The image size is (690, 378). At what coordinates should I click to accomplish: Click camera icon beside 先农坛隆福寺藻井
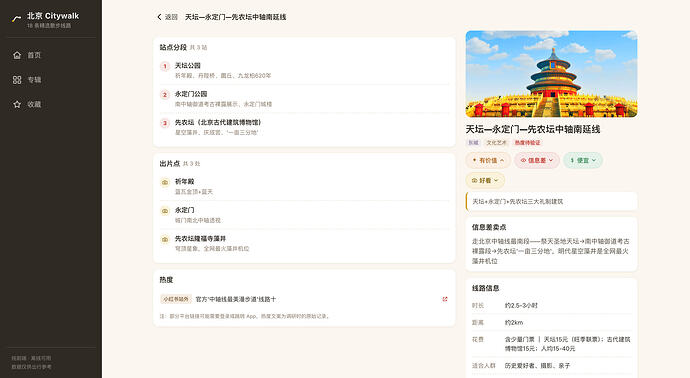tap(165, 239)
